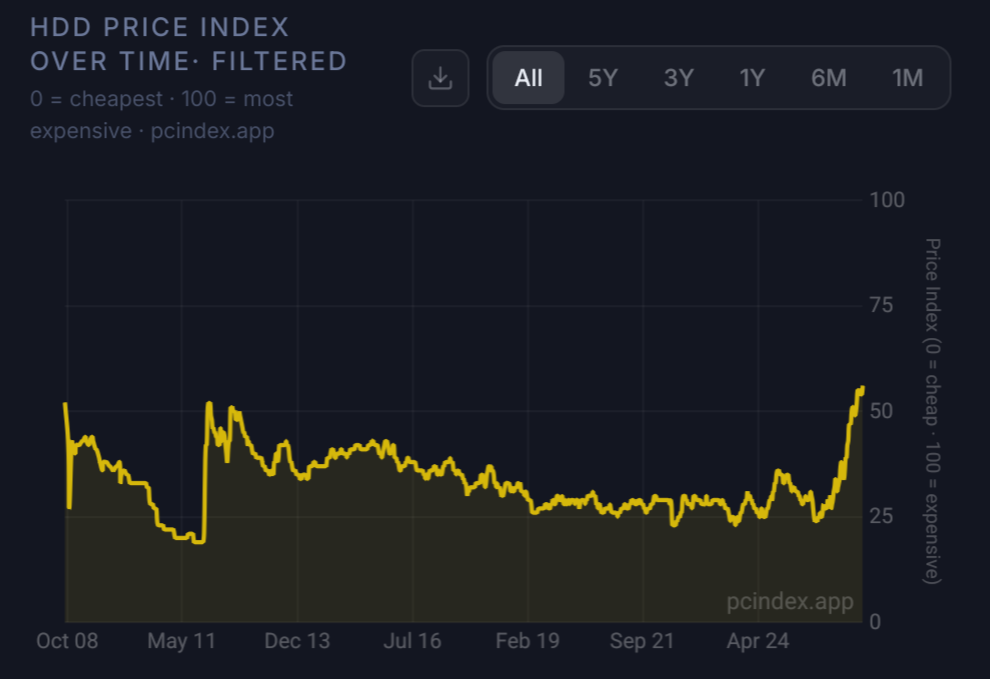Click the 50 y-axis value
The width and height of the screenshot is (990, 679).
tap(881, 411)
